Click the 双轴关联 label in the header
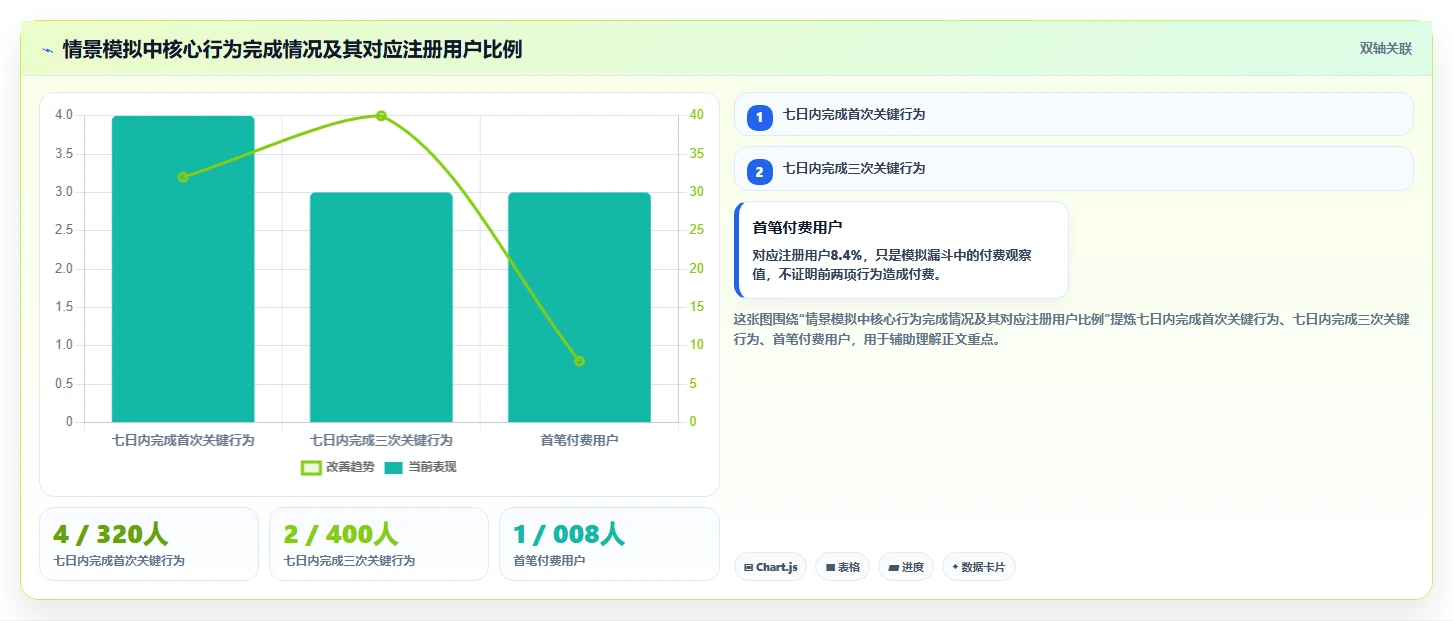The image size is (1453, 621). tap(1385, 48)
